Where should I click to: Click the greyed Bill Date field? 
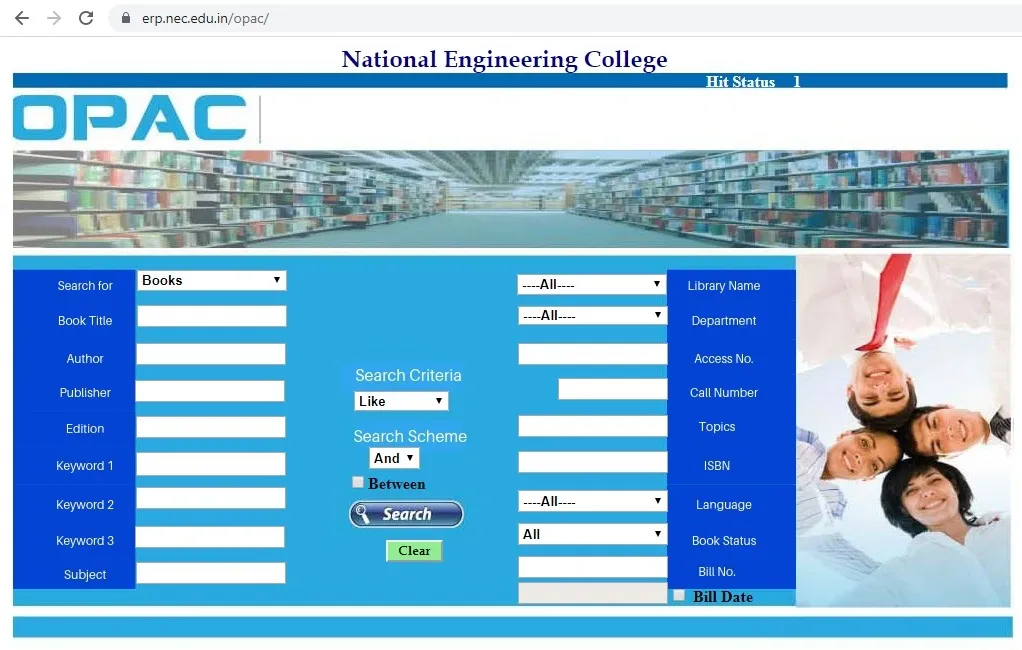click(592, 593)
